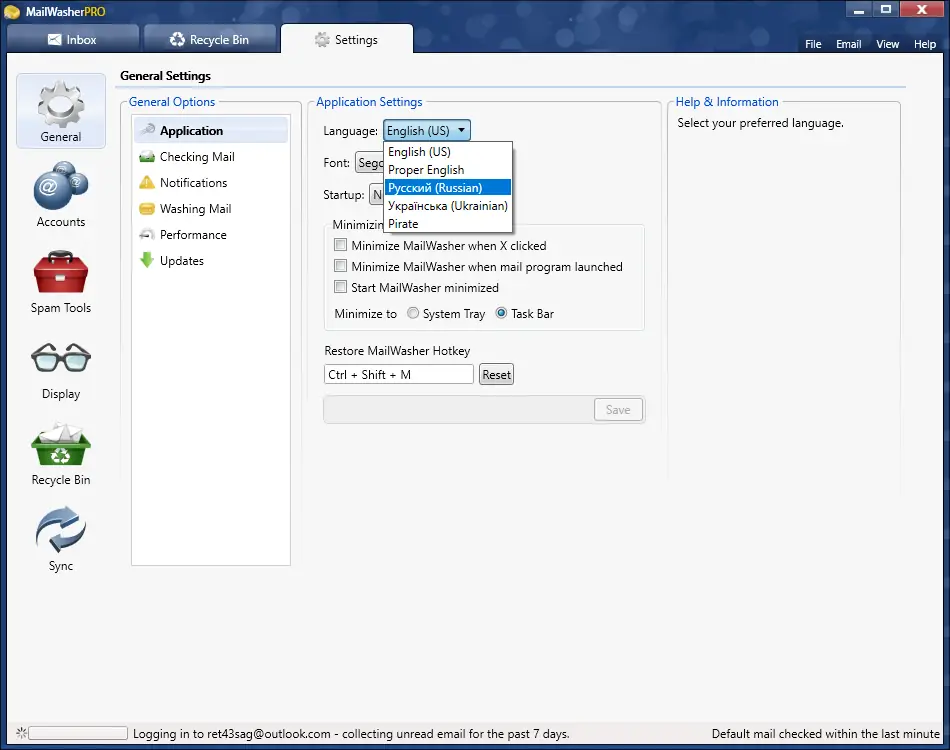Click the Application wrench icon
The height and width of the screenshot is (750, 950).
click(147, 130)
